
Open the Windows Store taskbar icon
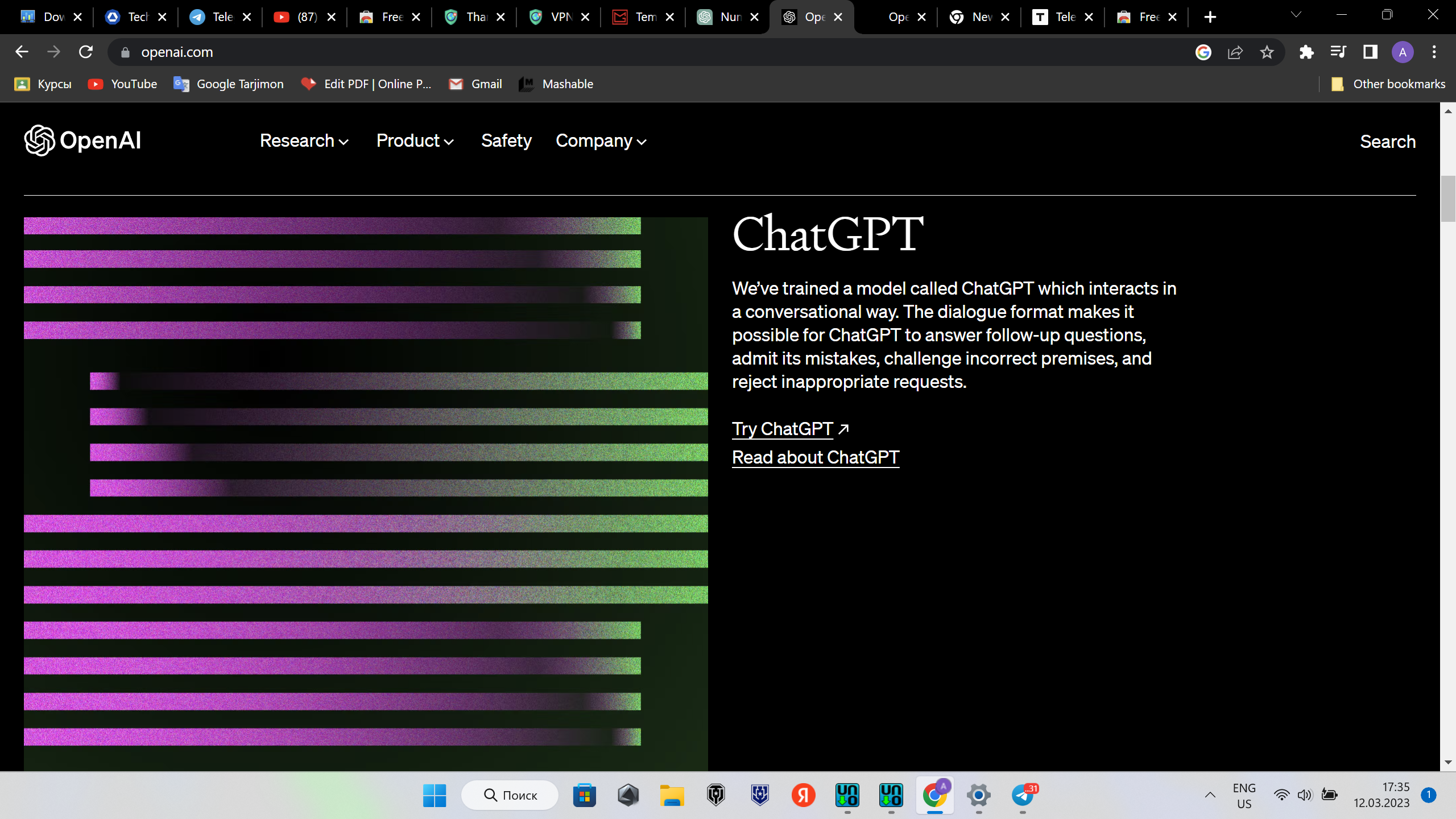coord(584,795)
